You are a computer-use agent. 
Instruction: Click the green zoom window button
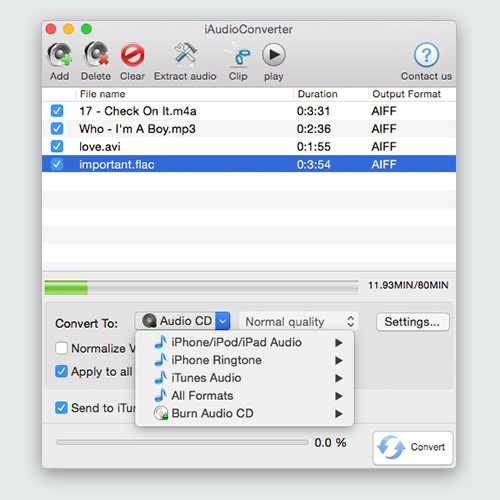click(x=86, y=29)
